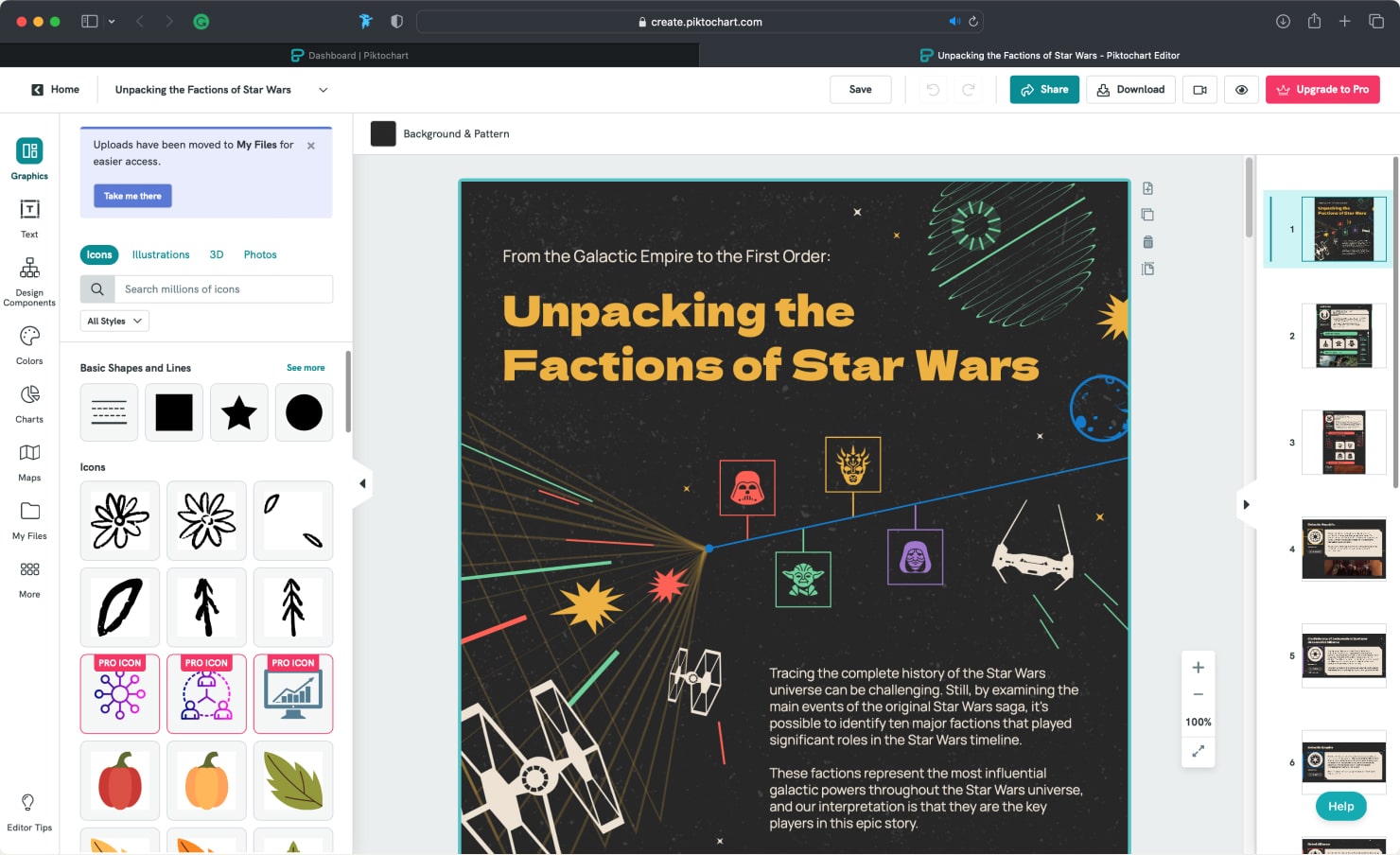Open Editor Tips
This screenshot has height=855, width=1400.
coord(29,812)
